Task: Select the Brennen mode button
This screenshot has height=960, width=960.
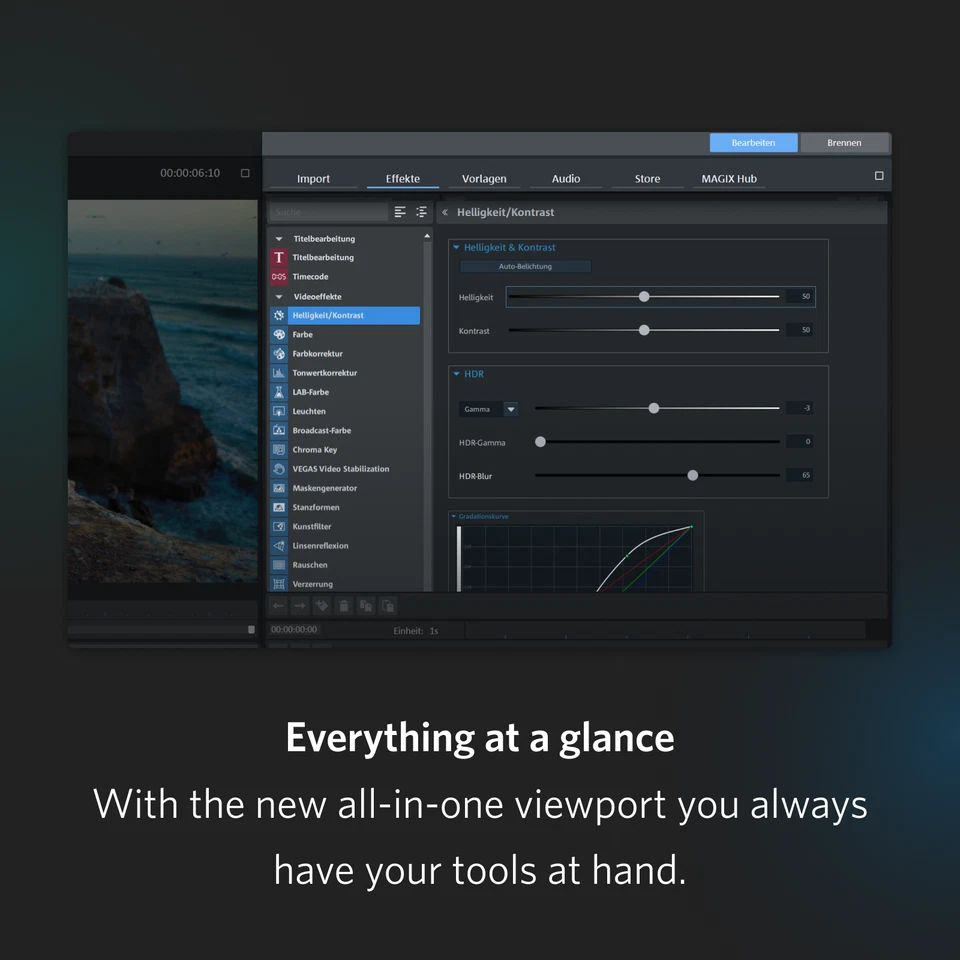Action: [845, 142]
